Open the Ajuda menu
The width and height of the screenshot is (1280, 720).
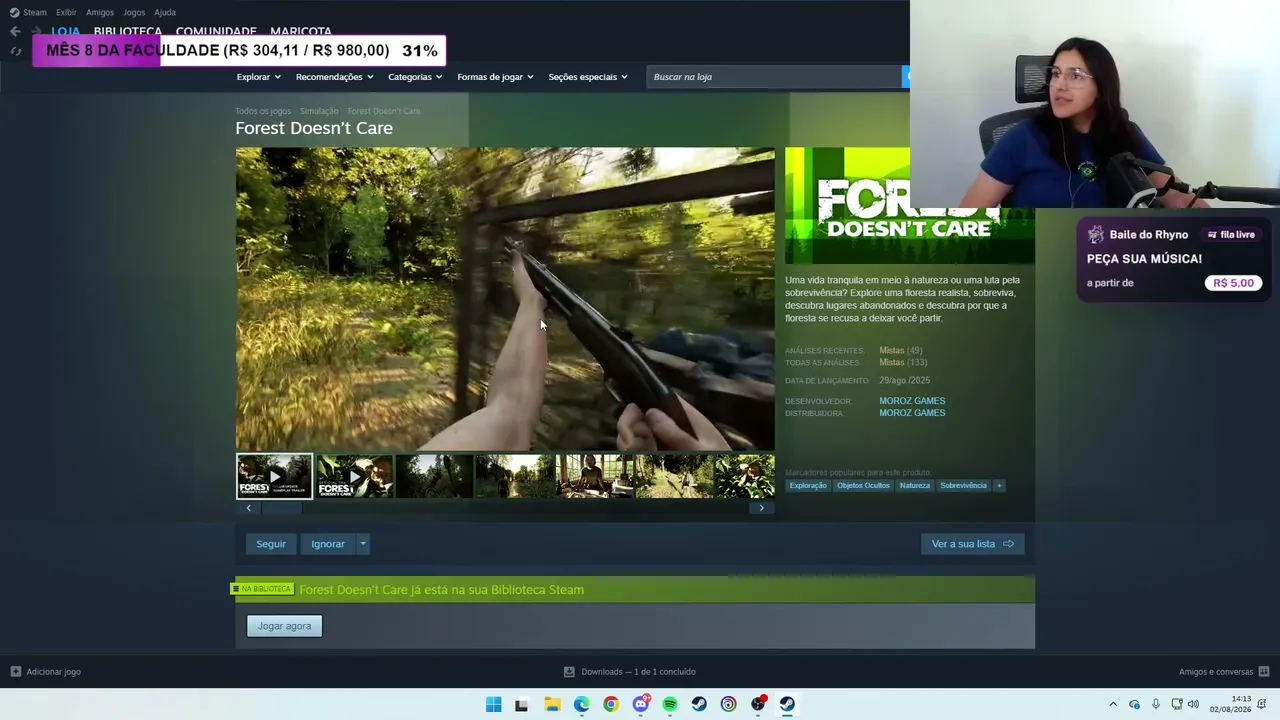[165, 12]
